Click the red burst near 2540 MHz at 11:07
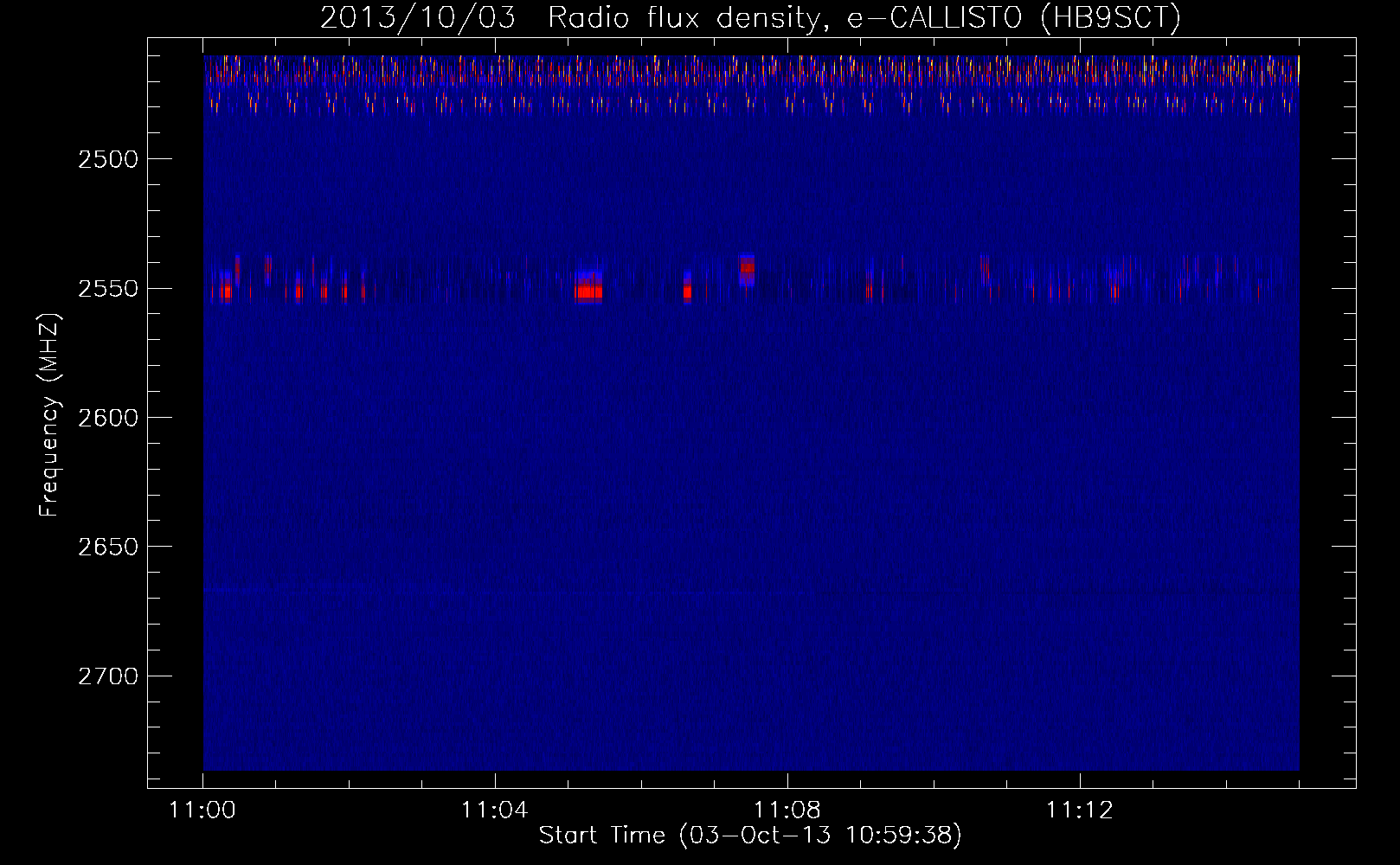Viewport: 1400px width, 865px height. (x=747, y=268)
